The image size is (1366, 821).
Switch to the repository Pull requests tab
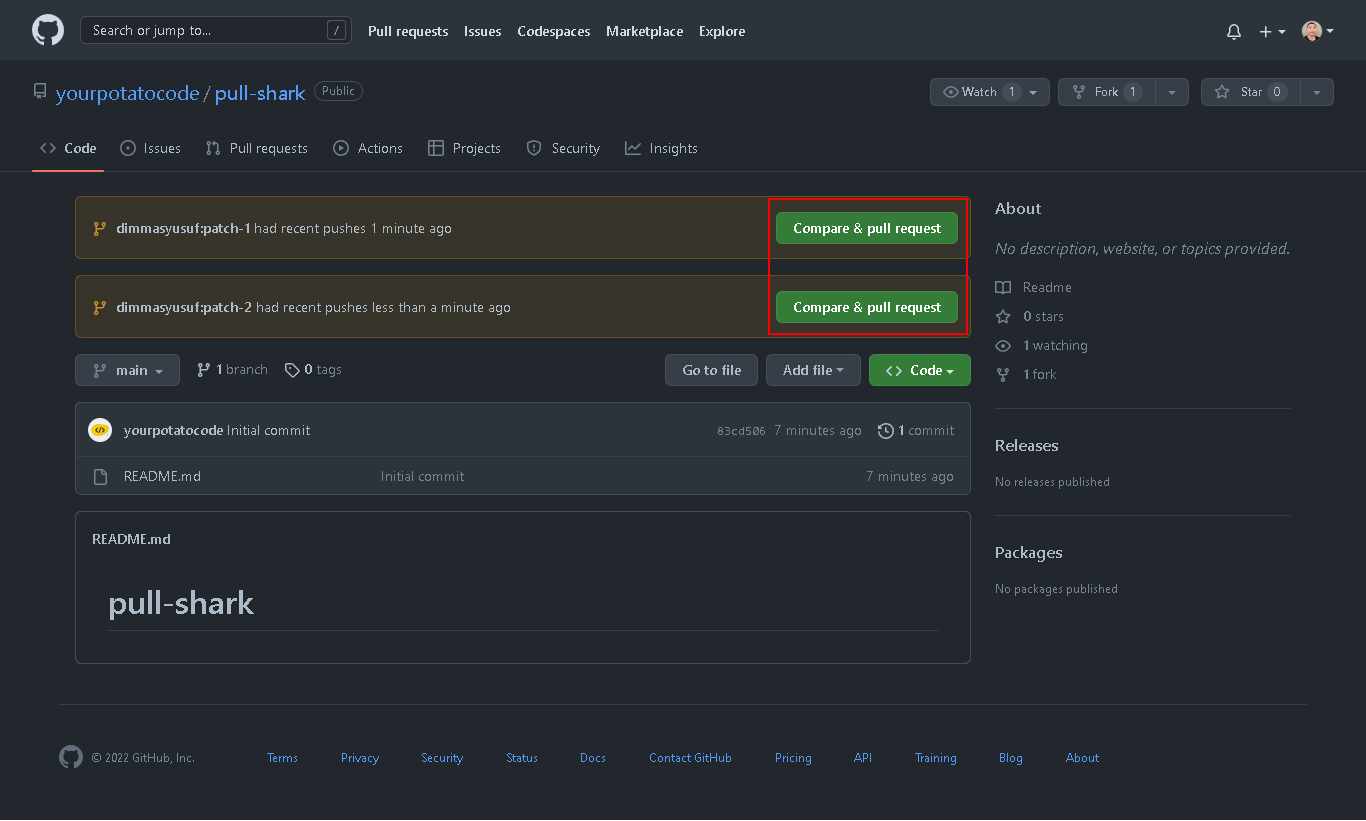click(256, 148)
